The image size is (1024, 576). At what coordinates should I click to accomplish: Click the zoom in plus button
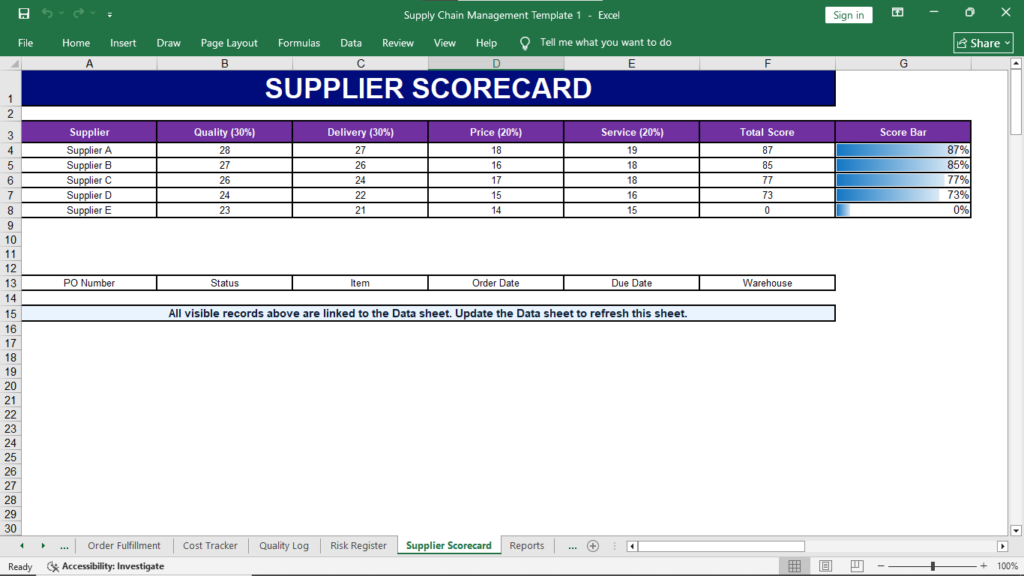click(x=984, y=566)
